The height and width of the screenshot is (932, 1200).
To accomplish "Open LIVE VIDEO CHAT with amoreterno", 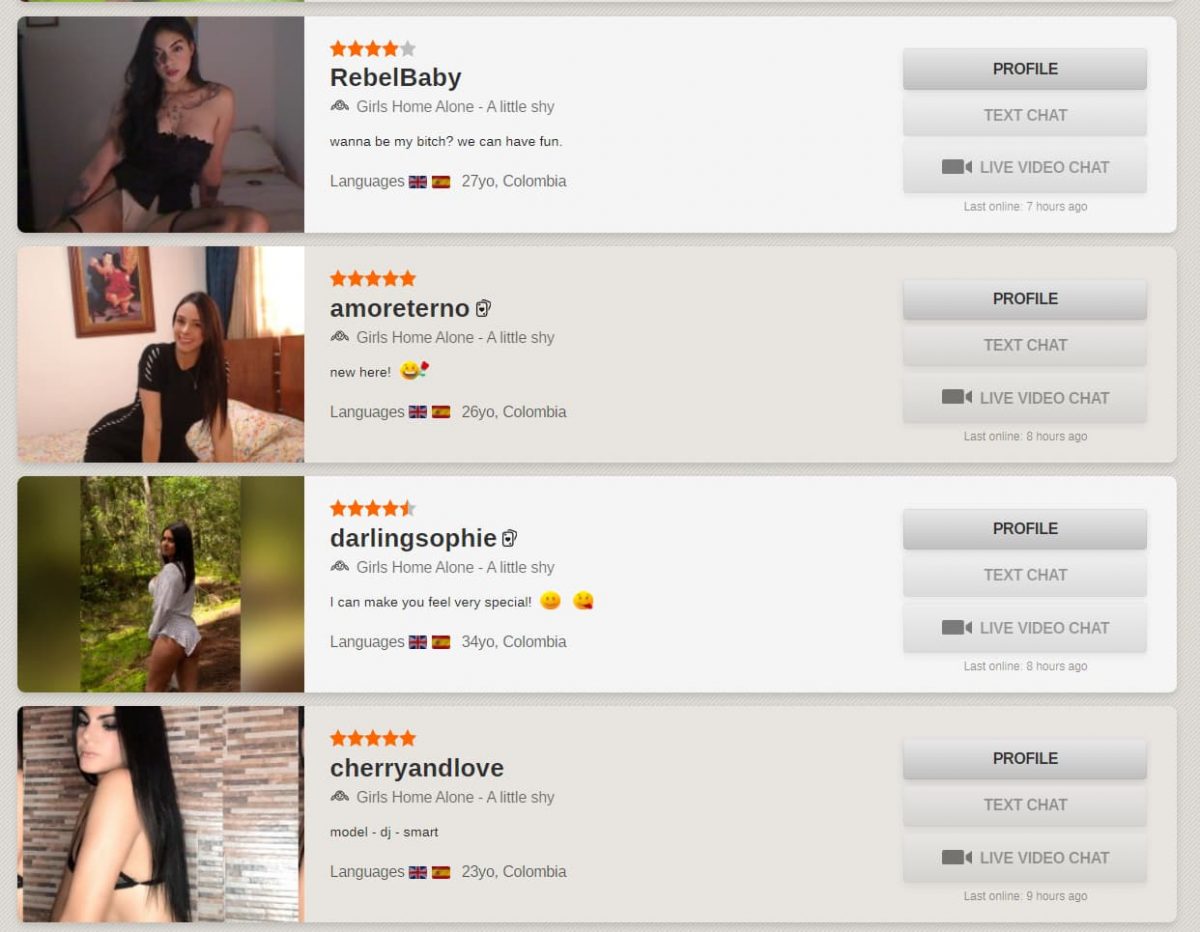I will click(x=1025, y=398).
